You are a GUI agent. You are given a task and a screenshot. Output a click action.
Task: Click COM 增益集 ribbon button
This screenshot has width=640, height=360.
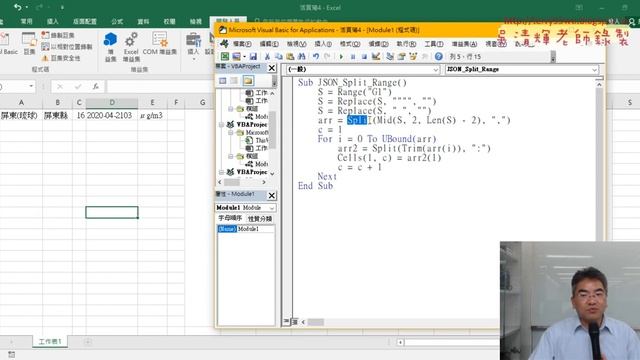(160, 43)
